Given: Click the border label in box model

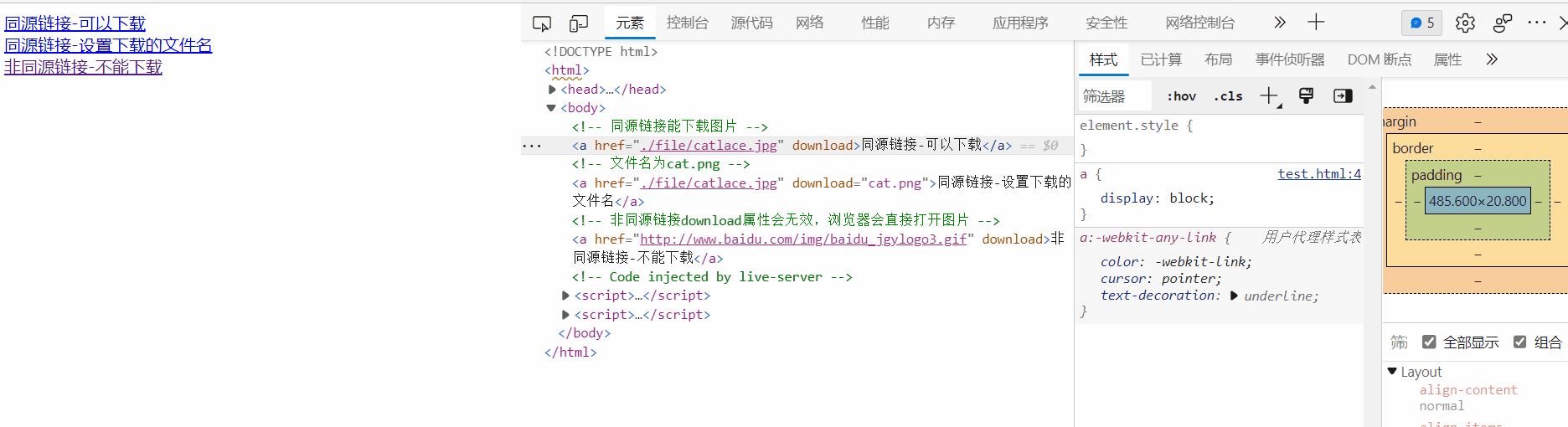Looking at the screenshot, I should (x=1413, y=148).
